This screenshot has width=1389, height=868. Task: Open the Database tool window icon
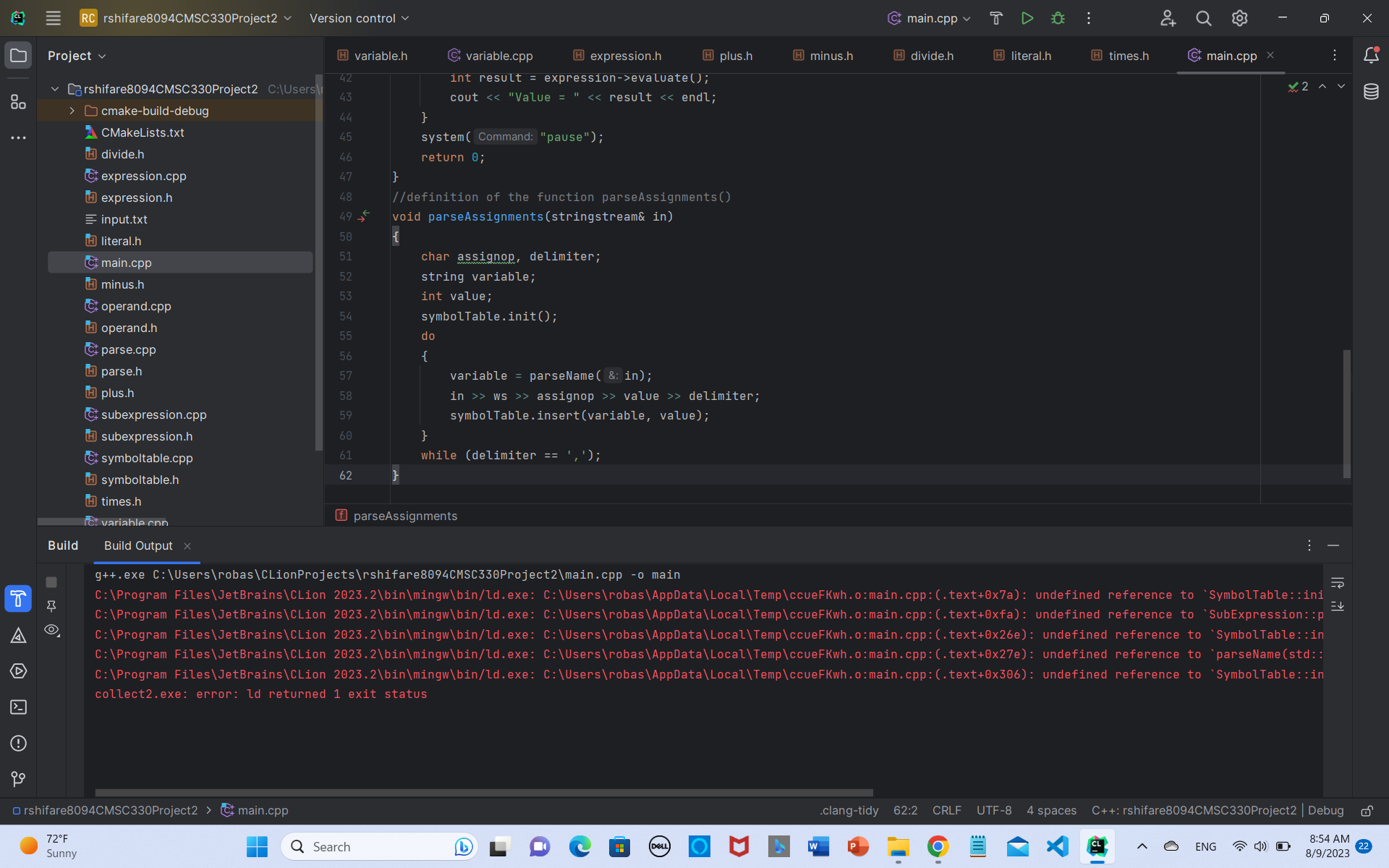tap(1372, 92)
